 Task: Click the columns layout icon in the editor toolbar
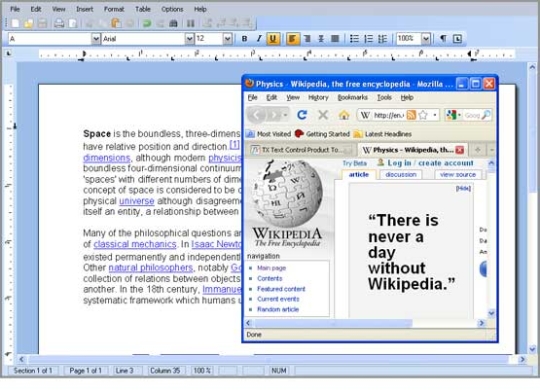click(190, 23)
